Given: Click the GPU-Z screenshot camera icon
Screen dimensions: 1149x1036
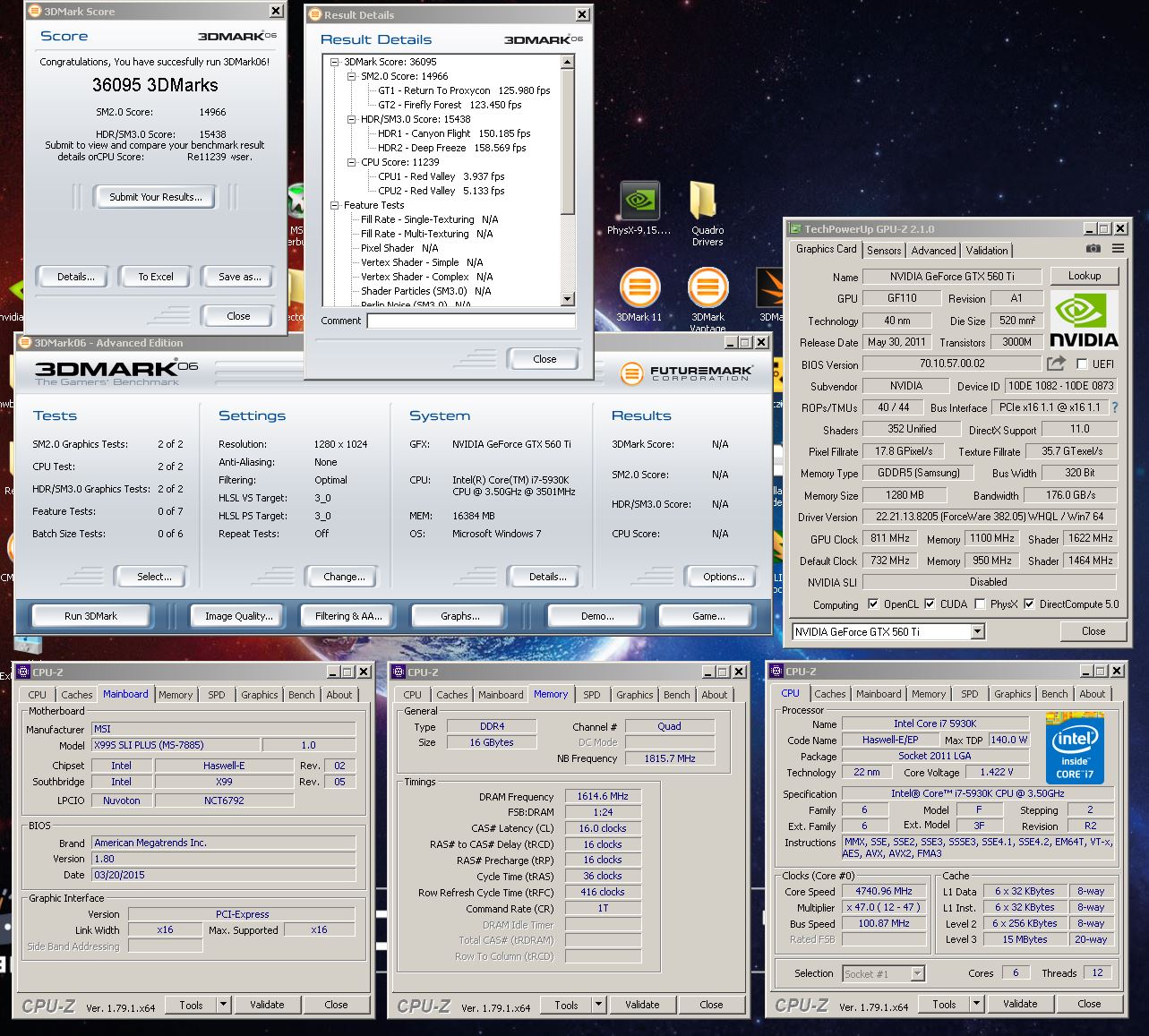Looking at the screenshot, I should (x=1093, y=249).
